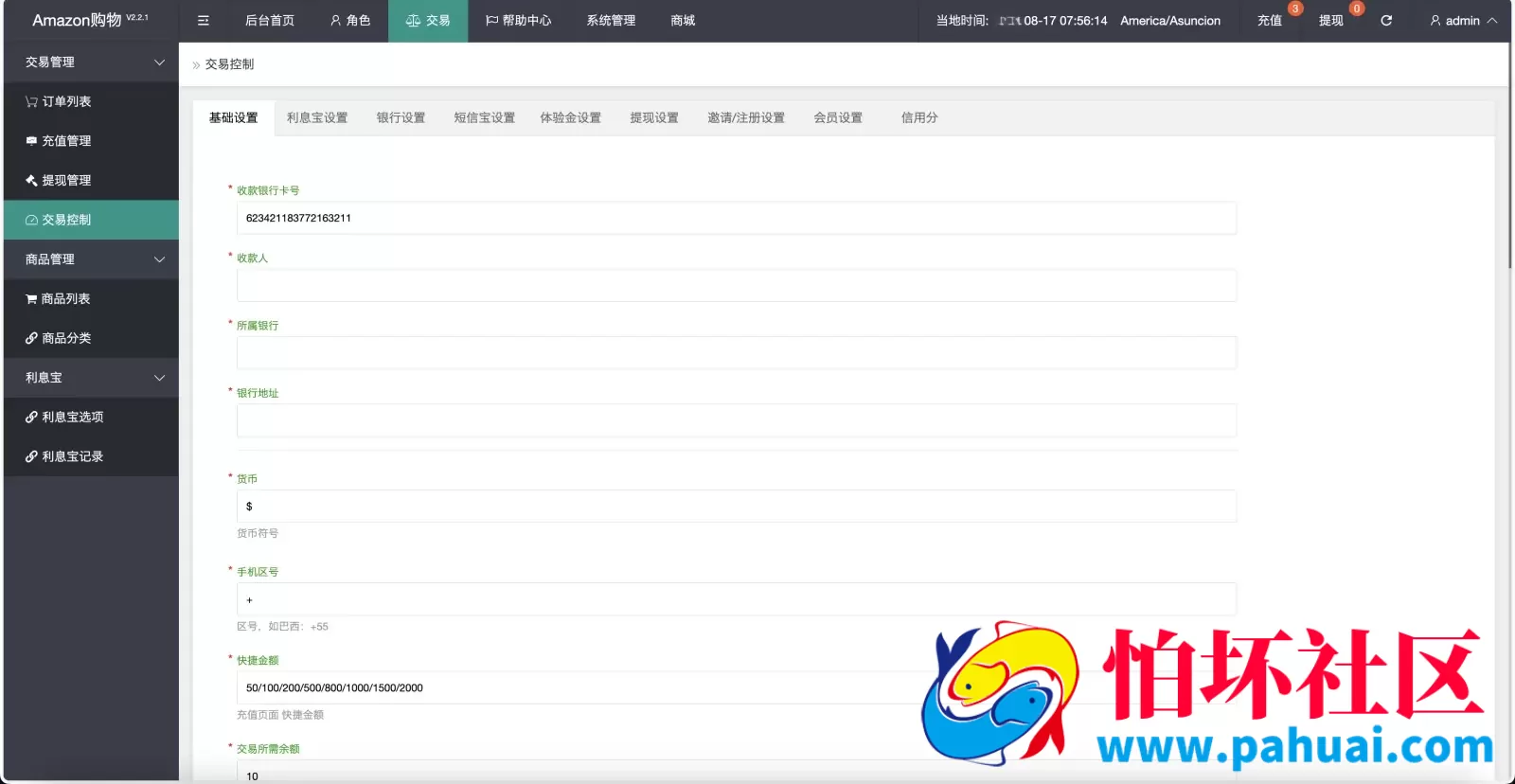
Task: Click the 交易所需余额 input field
Action: (x=737, y=773)
